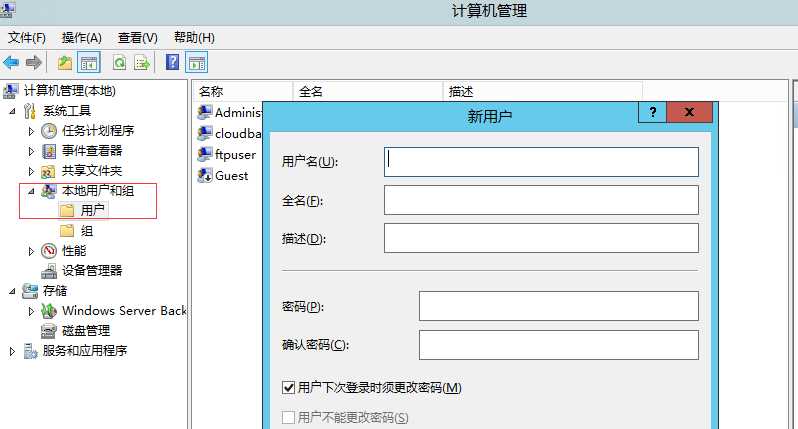The image size is (798, 429).
Task: Sort by the 名称 column header
Action: pos(243,92)
